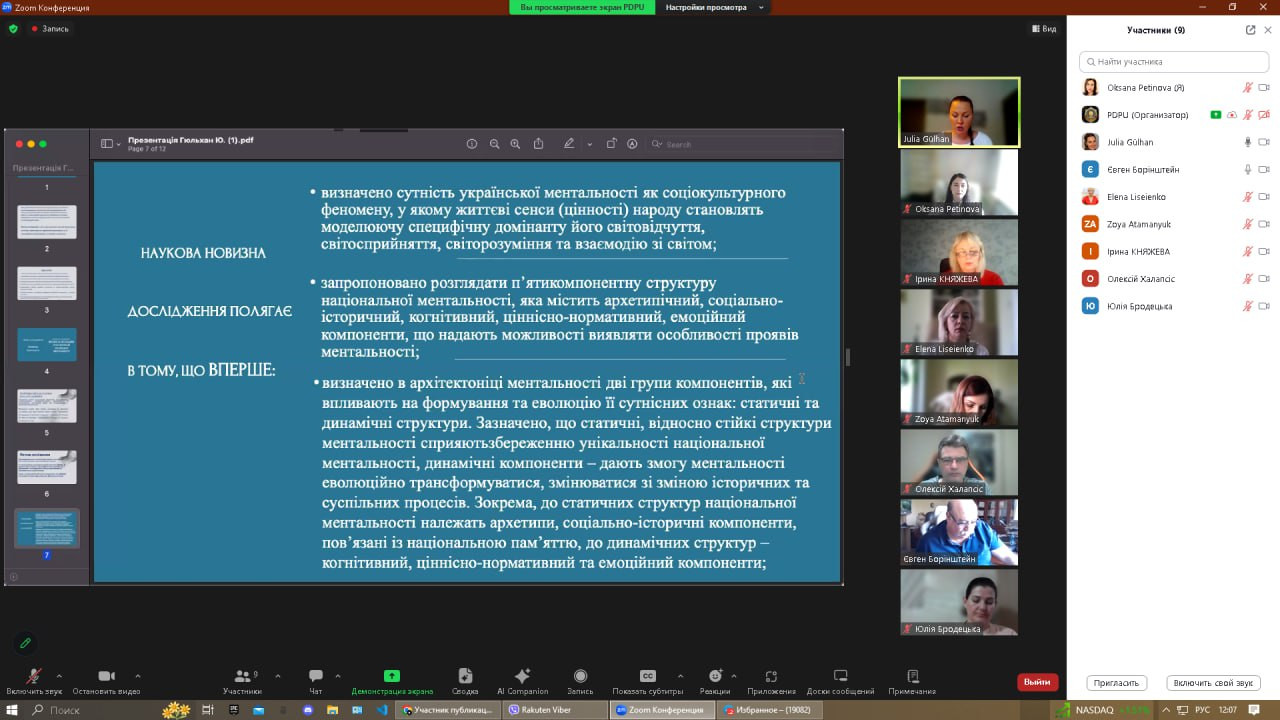The width and height of the screenshot is (1280, 720).
Task: Toggle Євген Борінштейн's microphone icon
Action: (1247, 170)
